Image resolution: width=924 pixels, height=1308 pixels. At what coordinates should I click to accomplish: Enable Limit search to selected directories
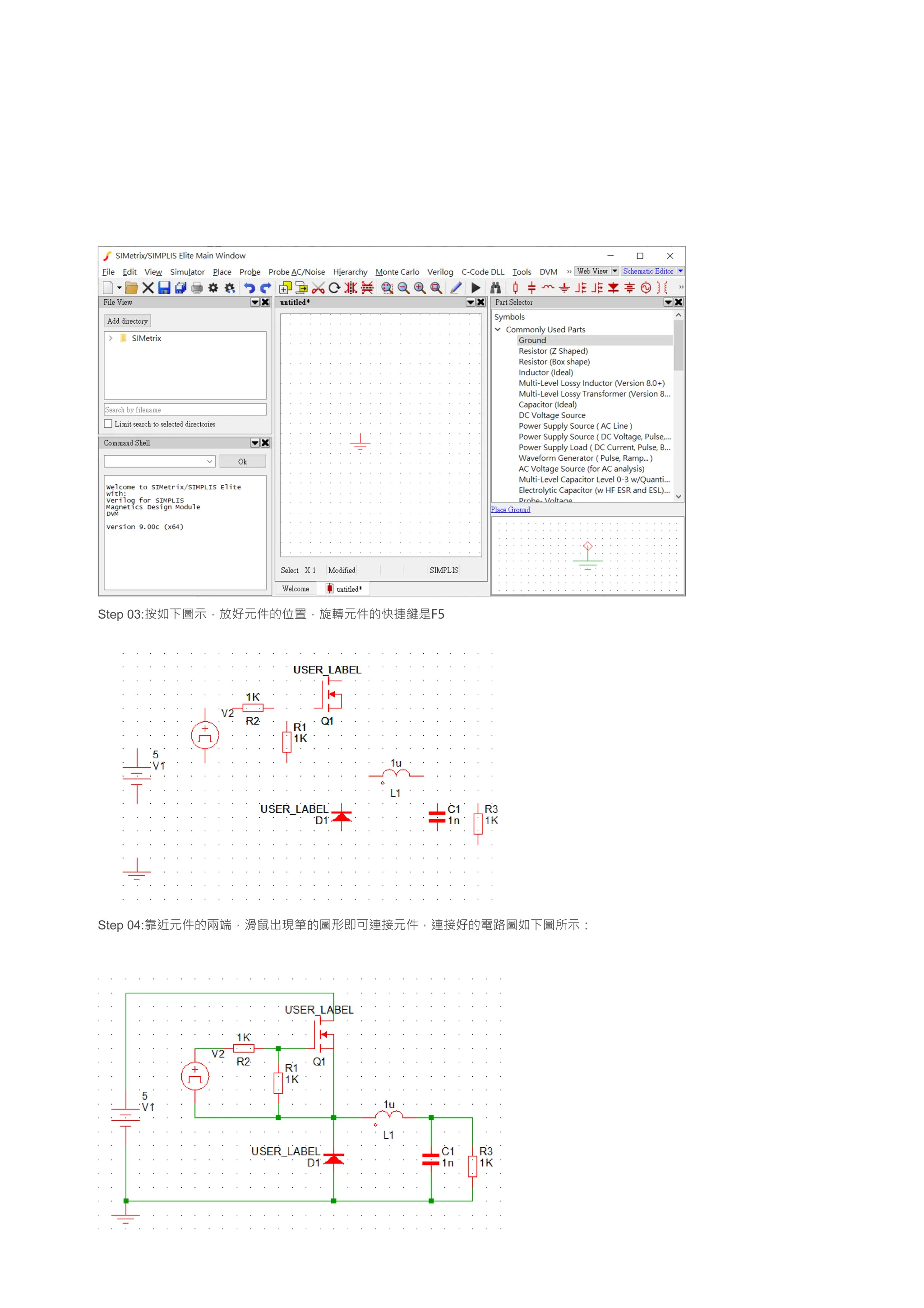coord(108,424)
